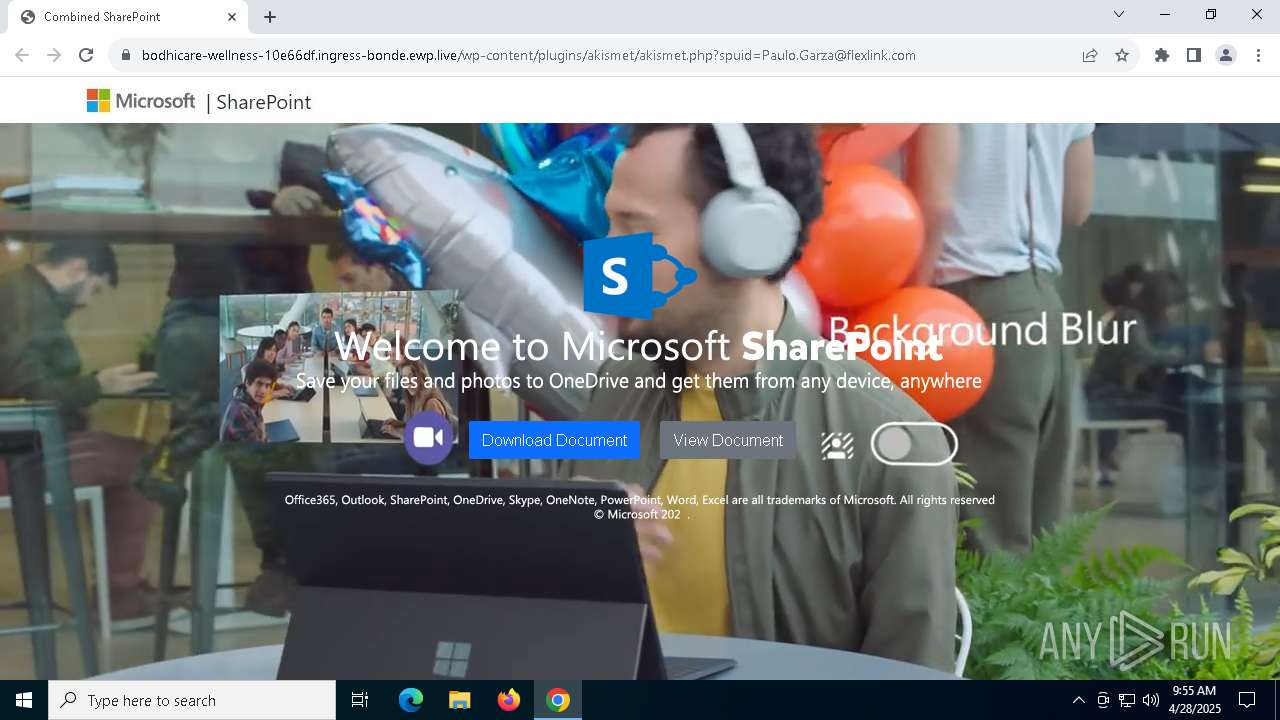Click the site lock icon
1280x720 pixels.
tap(125, 55)
